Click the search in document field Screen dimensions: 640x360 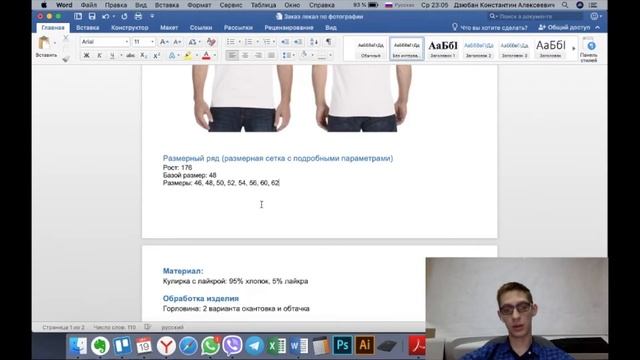[536, 16]
